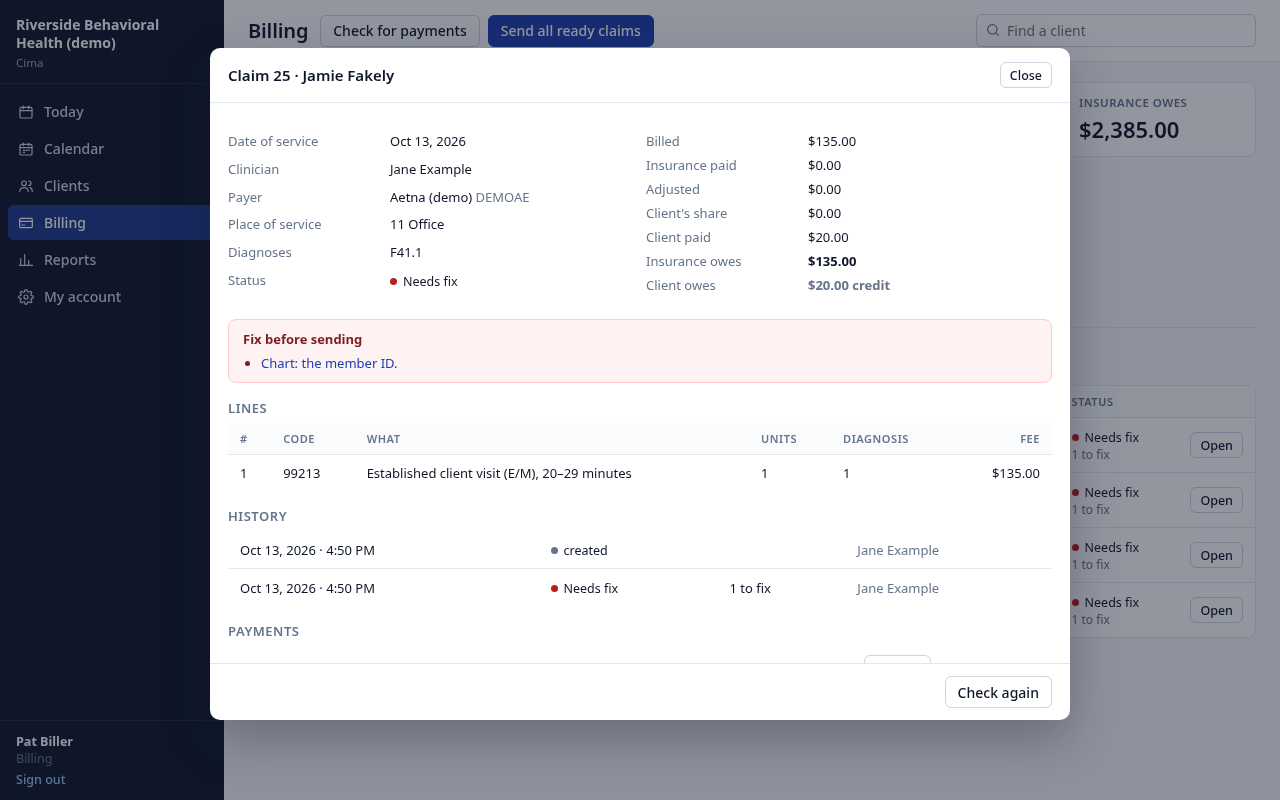Click the Reports bar chart icon
The width and height of the screenshot is (1280, 800).
coord(26,260)
